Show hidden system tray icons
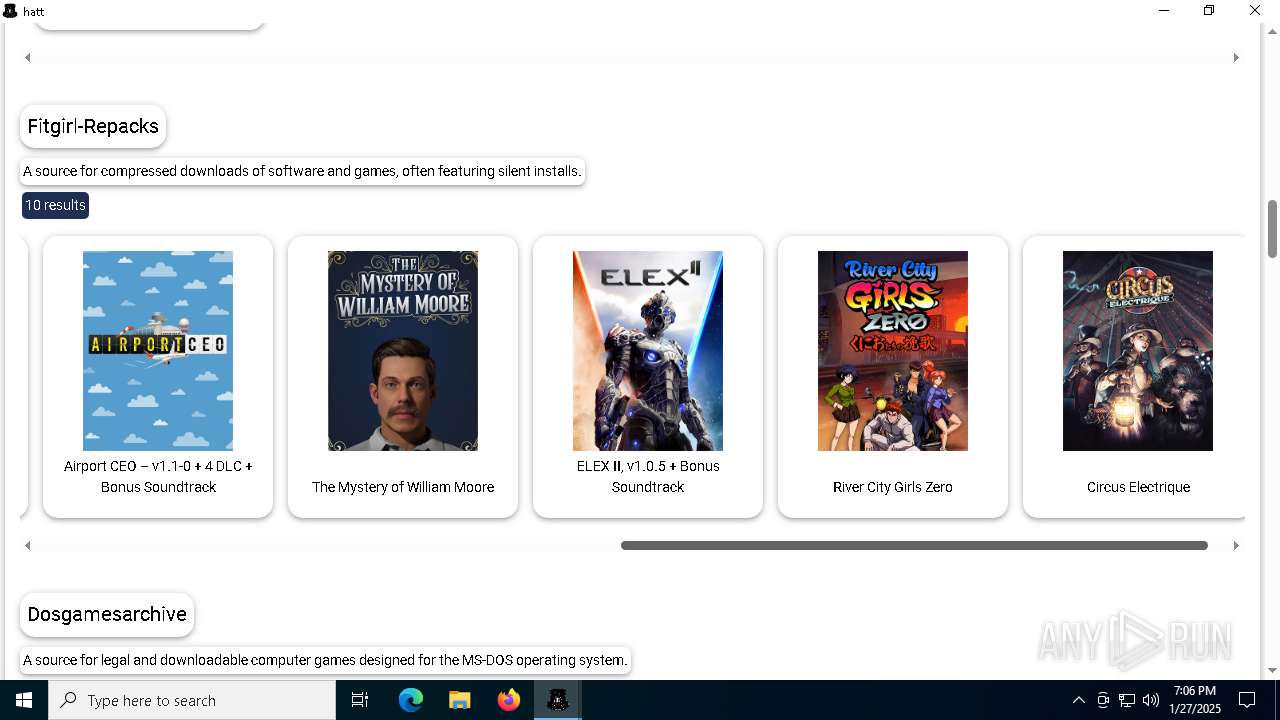The width and height of the screenshot is (1280, 720). pos(1078,700)
